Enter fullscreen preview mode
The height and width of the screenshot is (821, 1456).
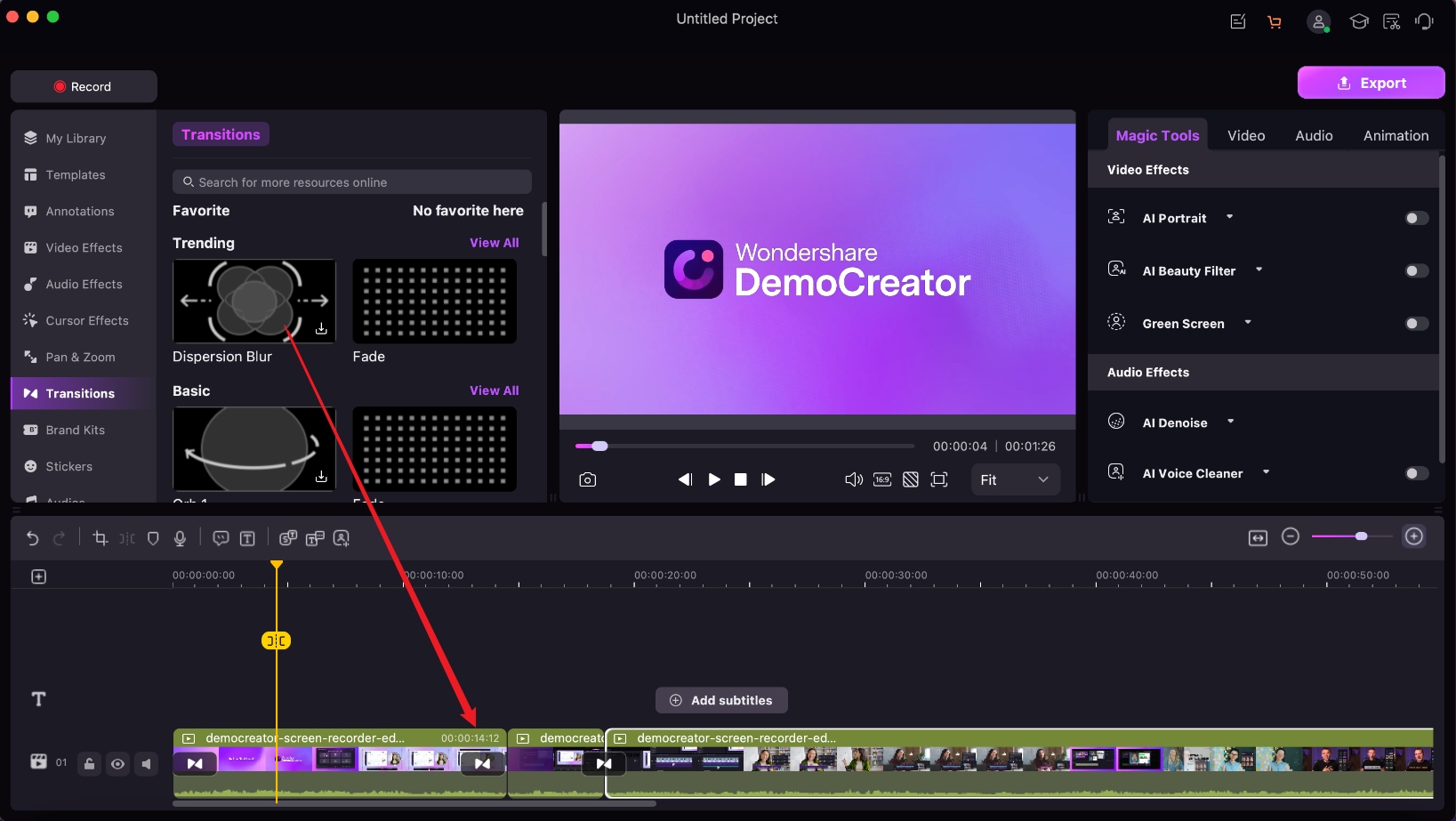(939, 479)
